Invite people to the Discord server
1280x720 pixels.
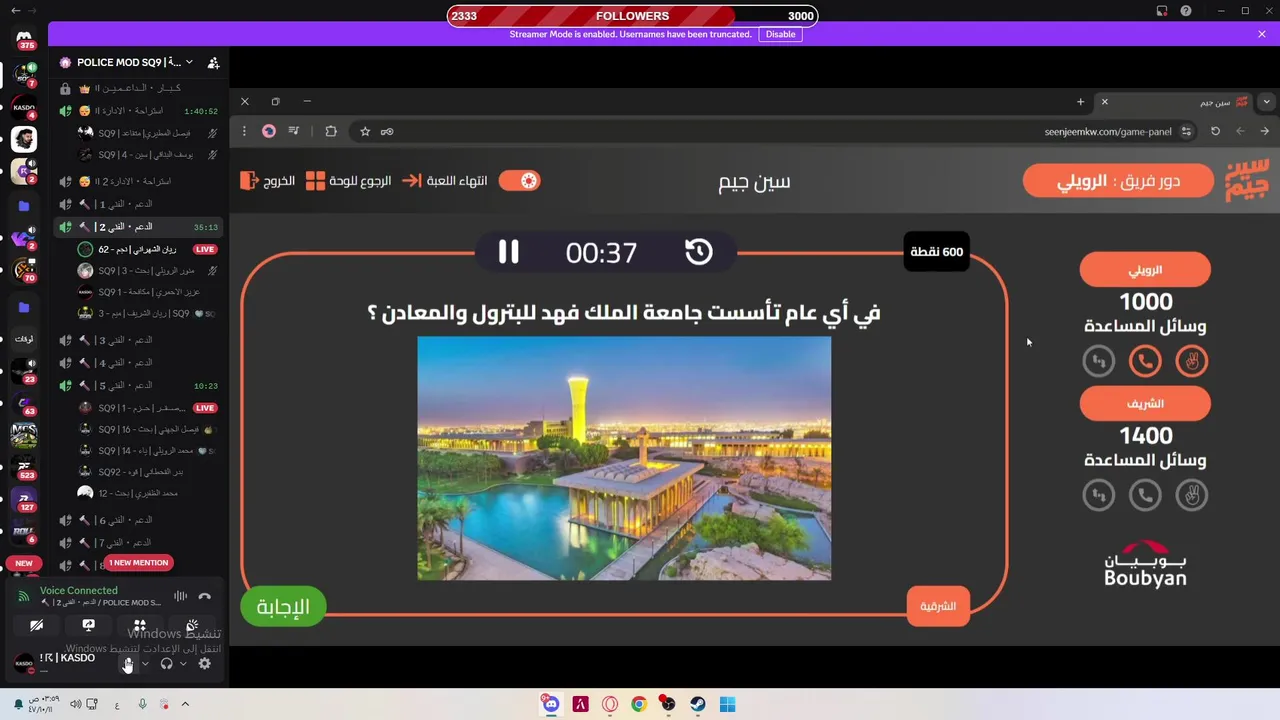[x=213, y=63]
